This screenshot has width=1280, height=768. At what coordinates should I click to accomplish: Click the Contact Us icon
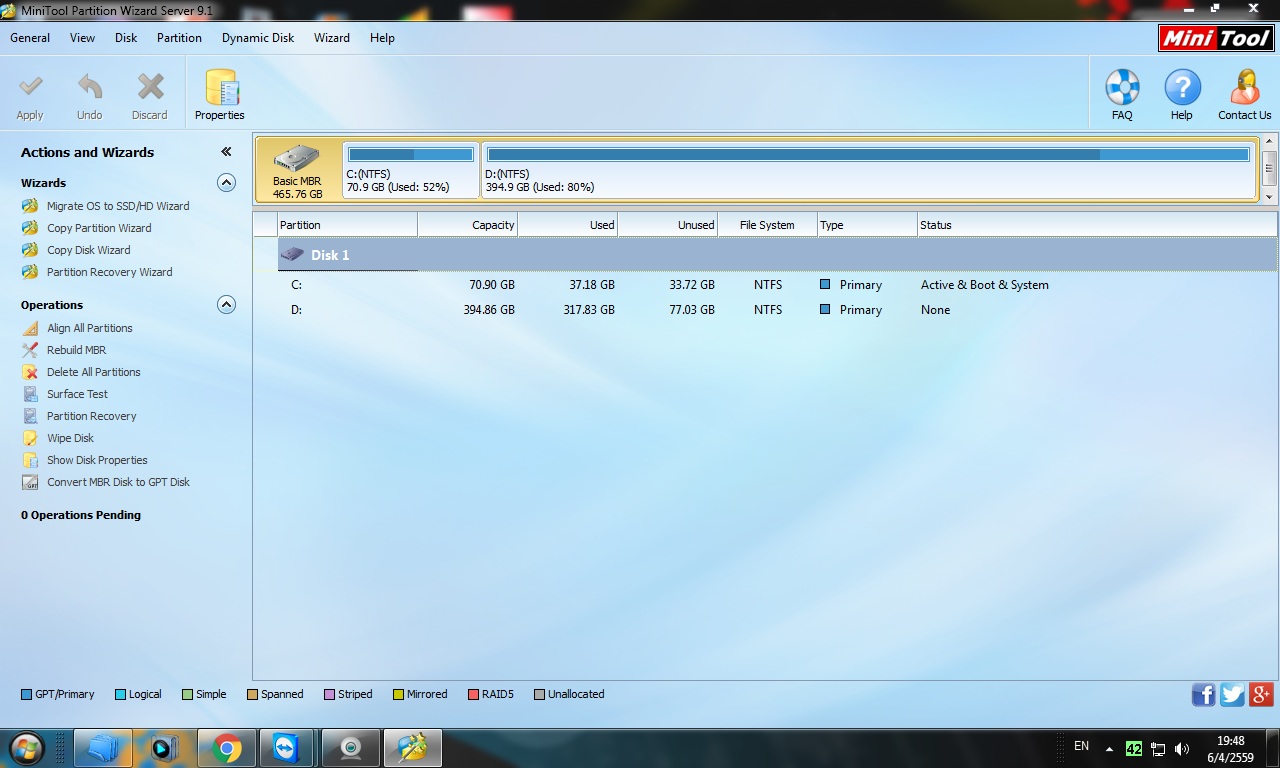coord(1245,87)
